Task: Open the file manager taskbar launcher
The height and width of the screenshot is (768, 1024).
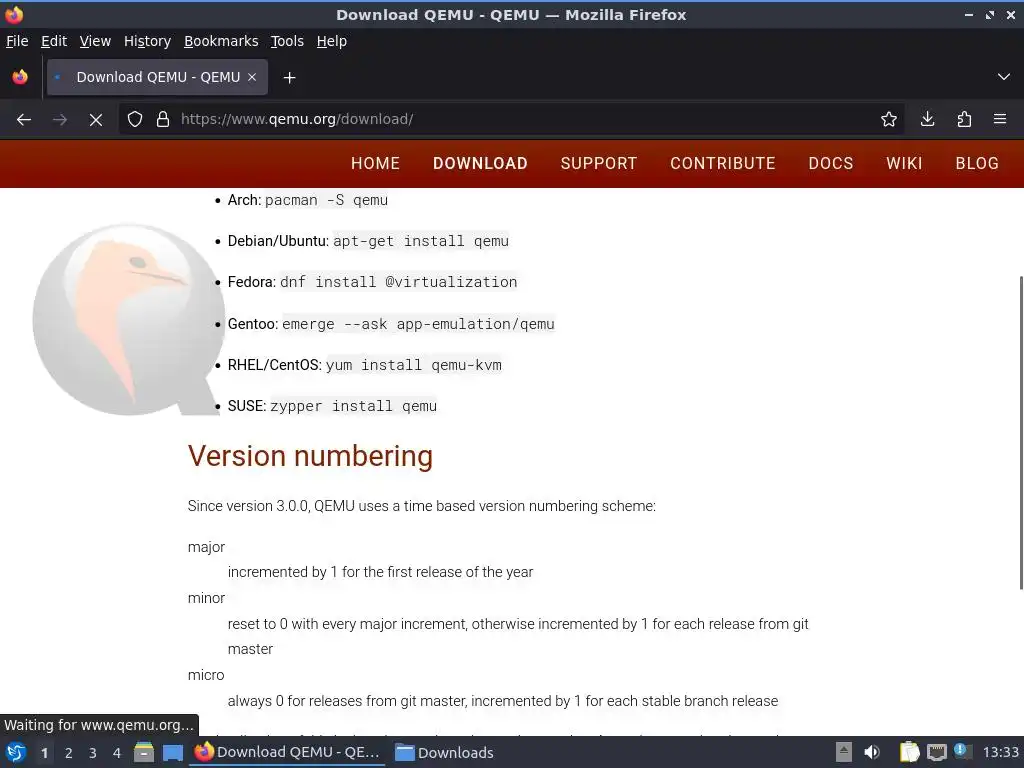Action: 144,752
